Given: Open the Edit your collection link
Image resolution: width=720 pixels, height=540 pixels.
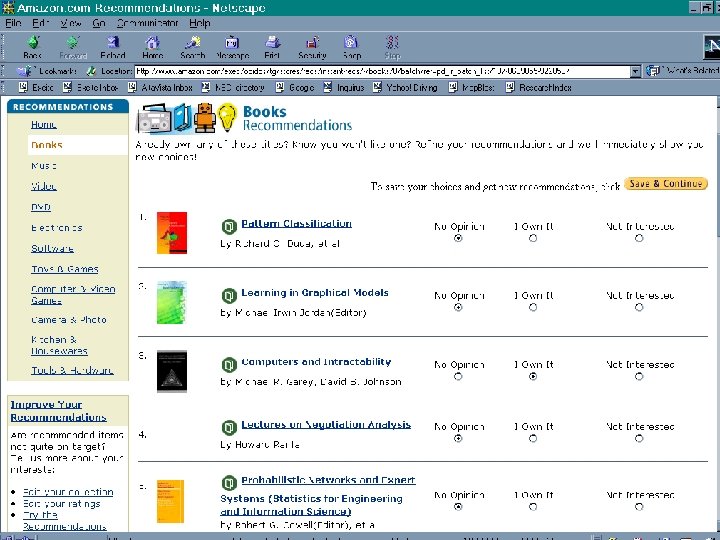Looking at the screenshot, I should coord(68,492).
